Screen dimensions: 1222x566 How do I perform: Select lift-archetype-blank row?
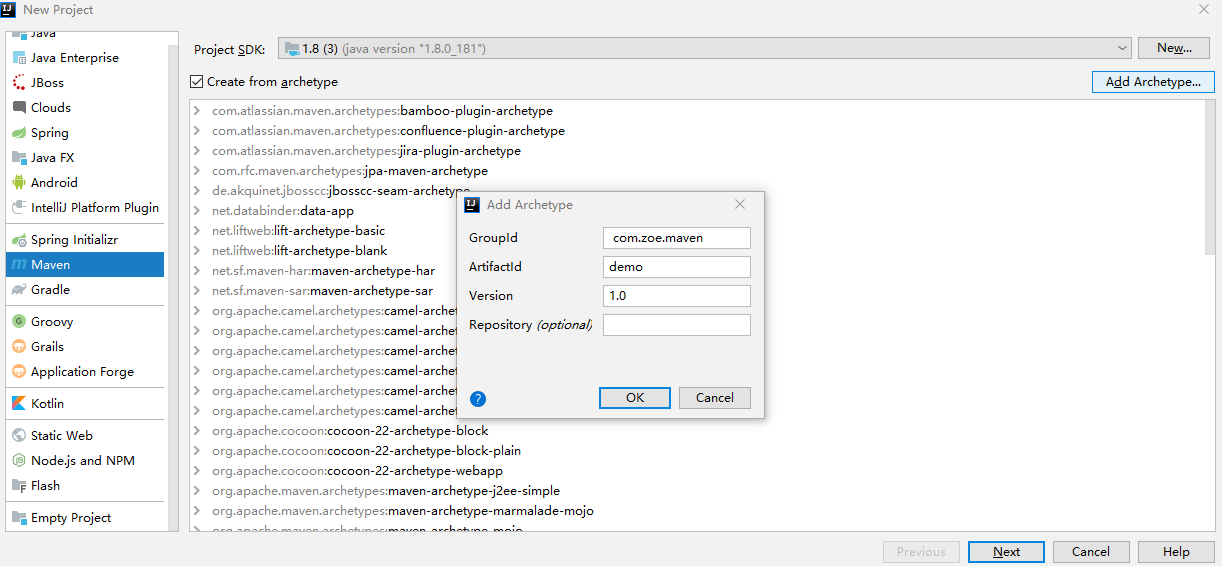click(299, 251)
